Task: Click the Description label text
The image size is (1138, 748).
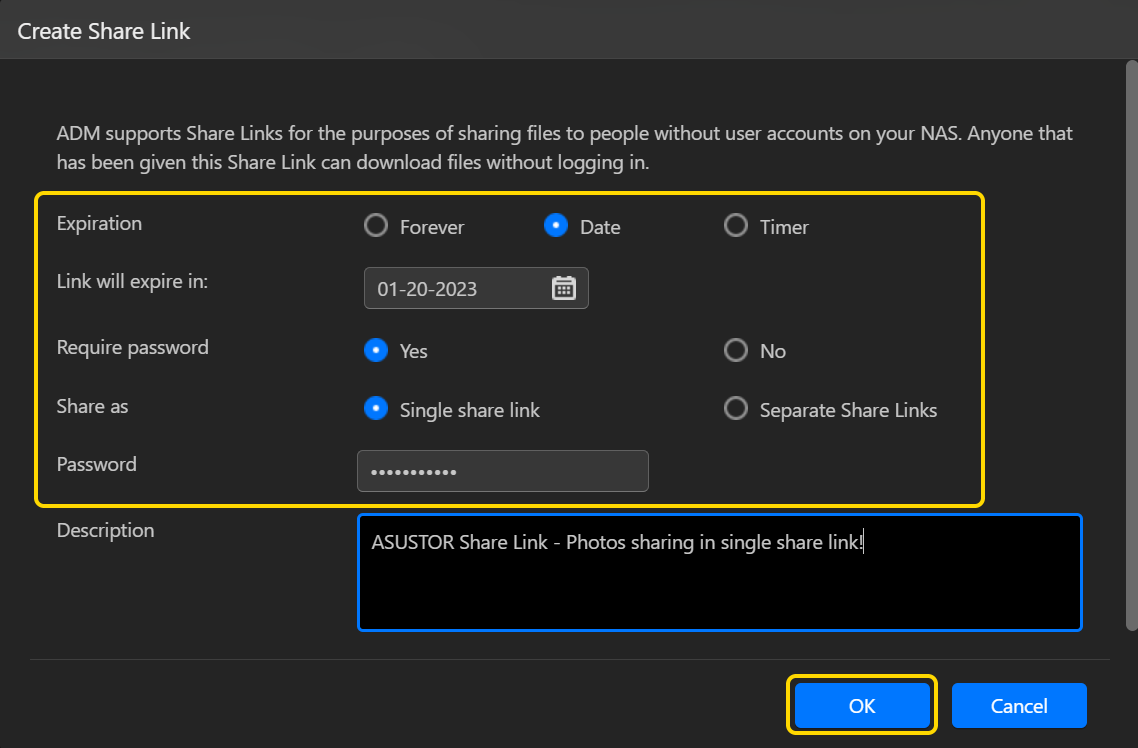Action: (x=105, y=530)
